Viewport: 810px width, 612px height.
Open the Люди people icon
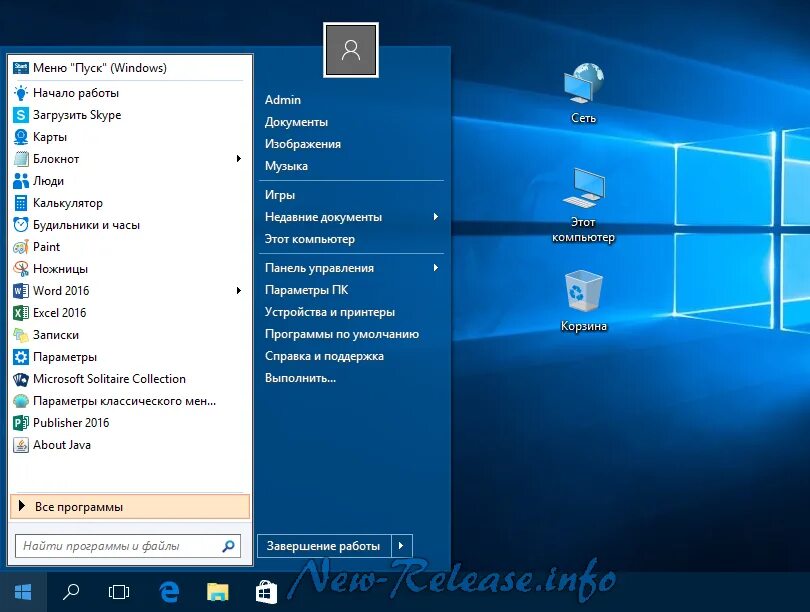click(21, 181)
